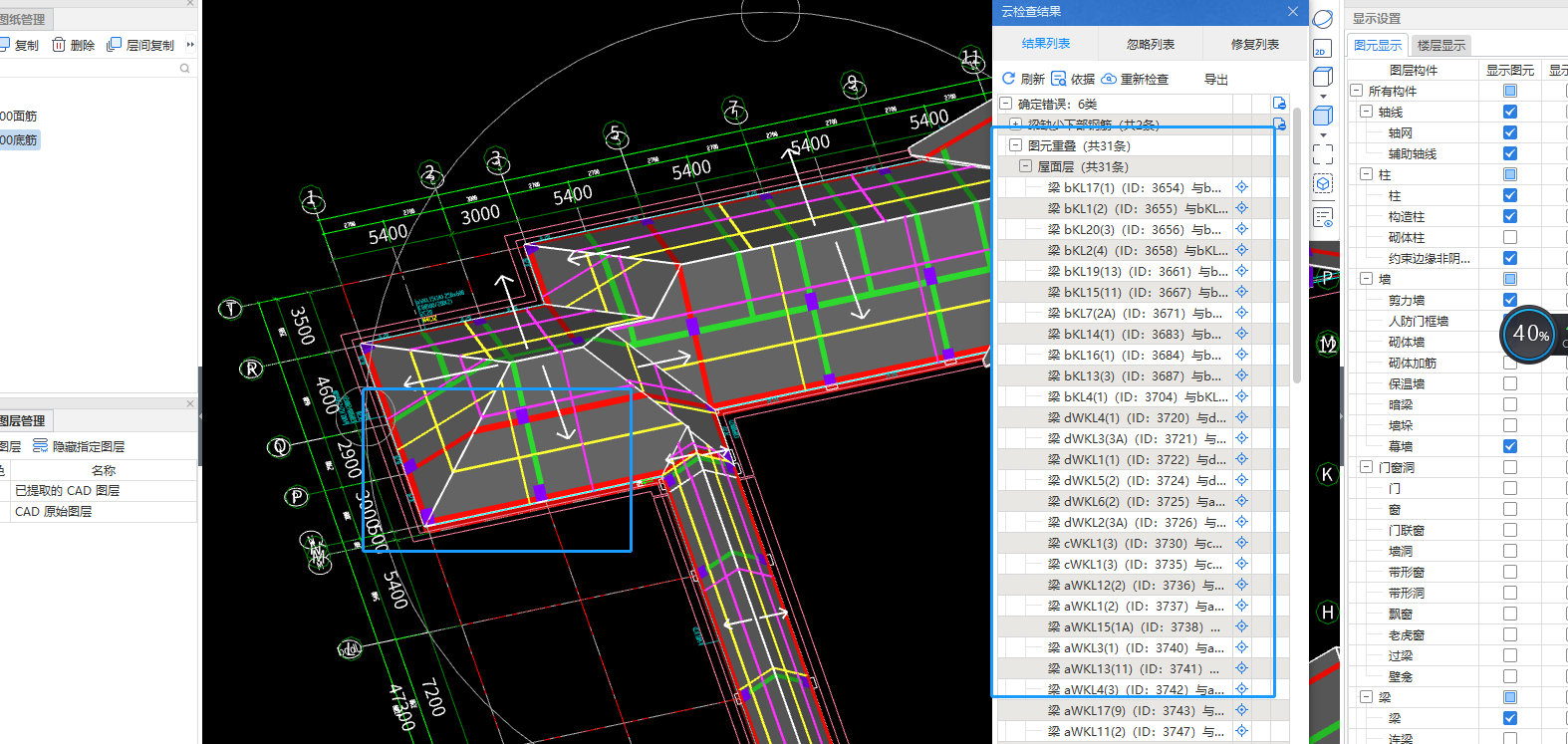Locate beam bKL17(1) with its target icon
This screenshot has height=744, width=1568.
(1242, 187)
